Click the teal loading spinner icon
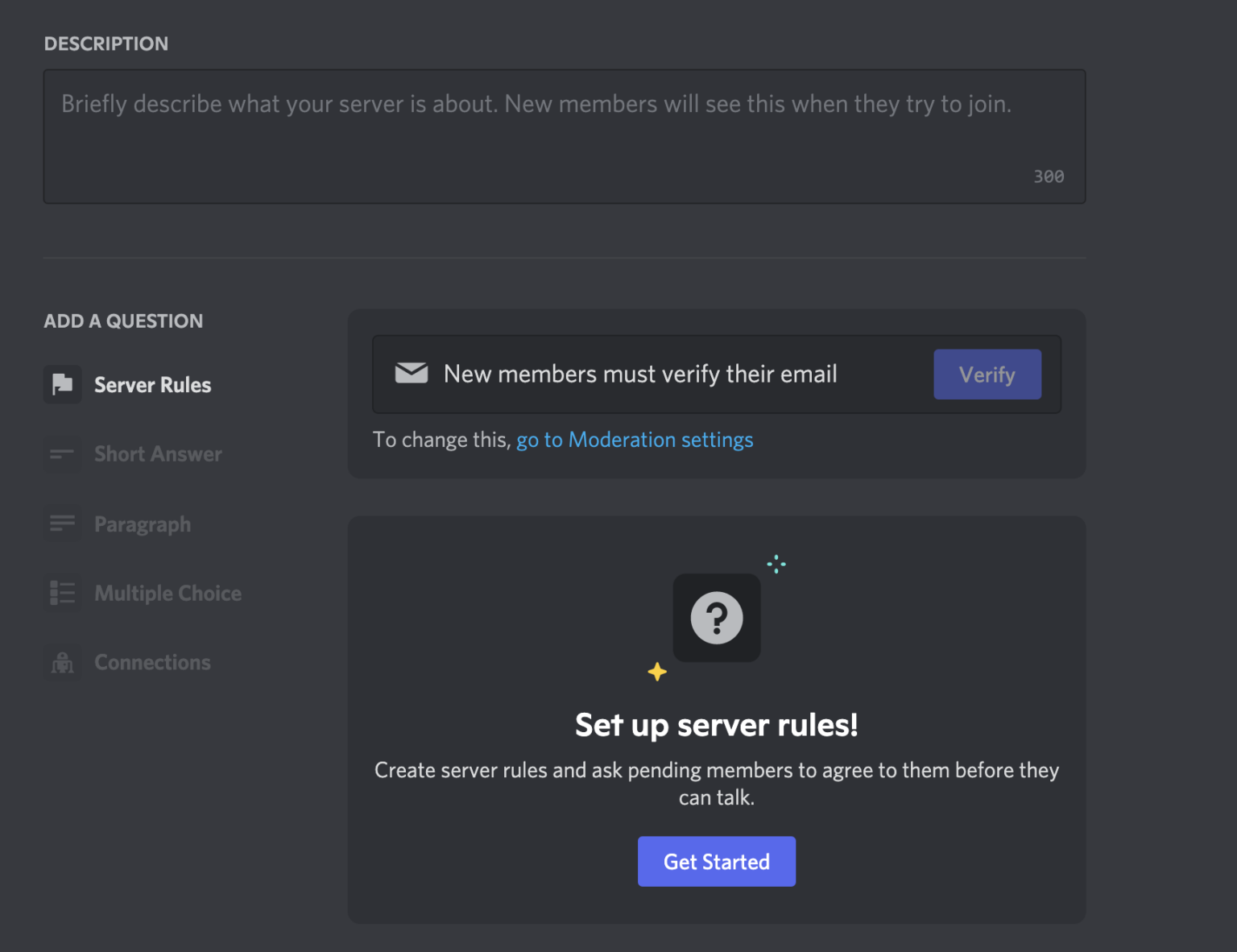 pyautogui.click(x=776, y=564)
